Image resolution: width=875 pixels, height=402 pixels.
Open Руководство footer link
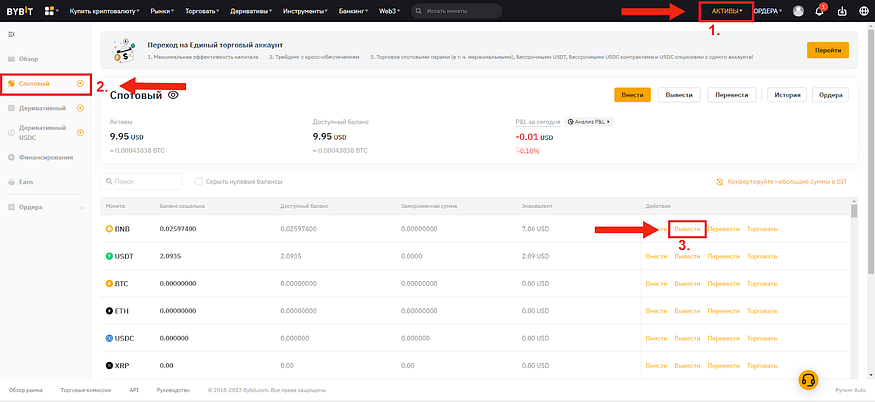click(x=174, y=390)
